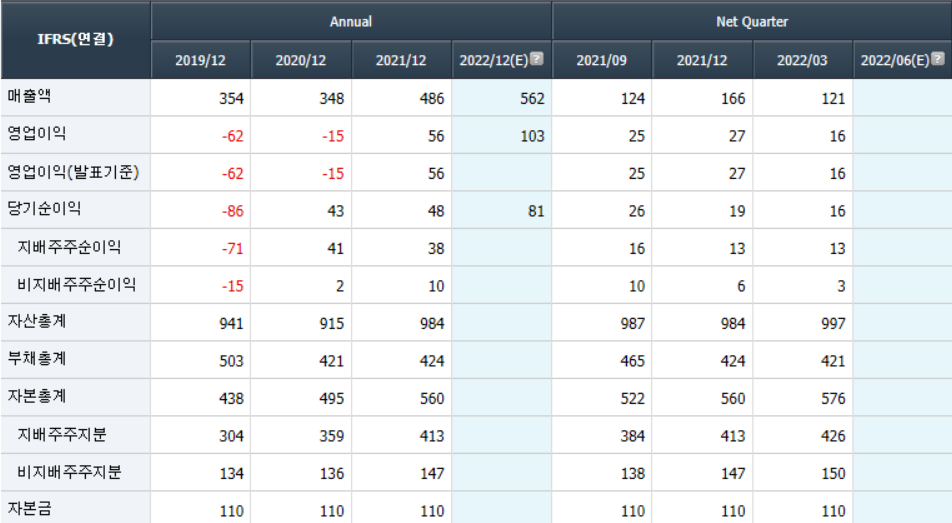Click 부채총계 value 503 for 2019/12
Viewport: 952px width, 523px height.
point(231,361)
